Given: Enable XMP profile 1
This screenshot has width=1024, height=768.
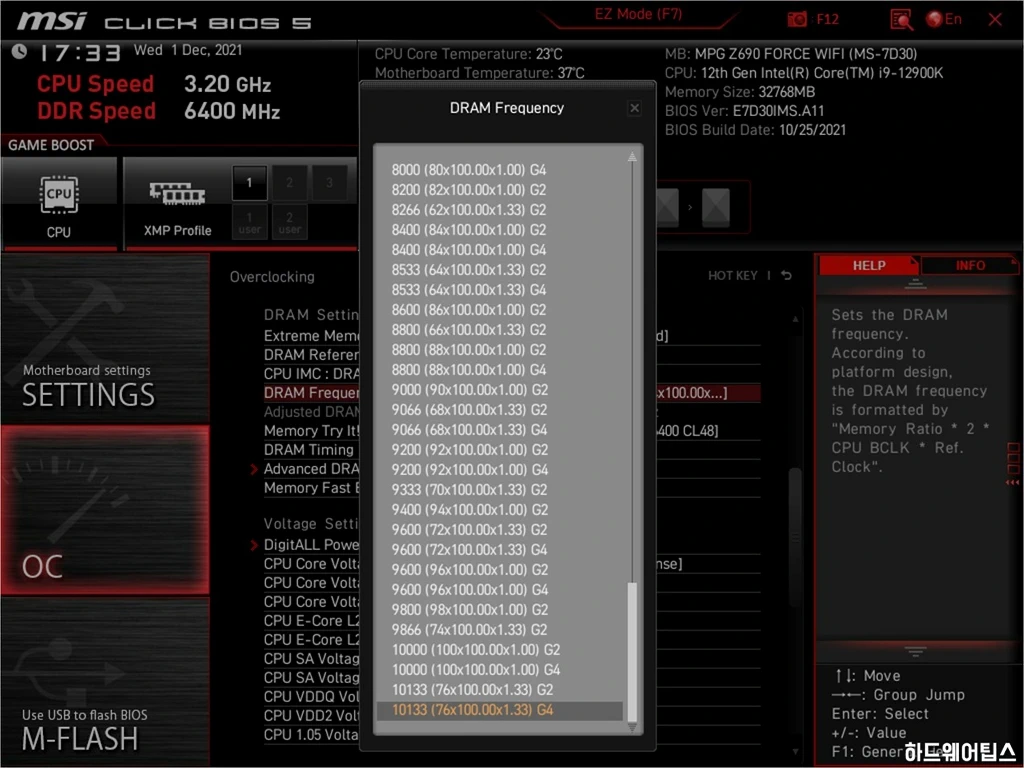Looking at the screenshot, I should (249, 183).
